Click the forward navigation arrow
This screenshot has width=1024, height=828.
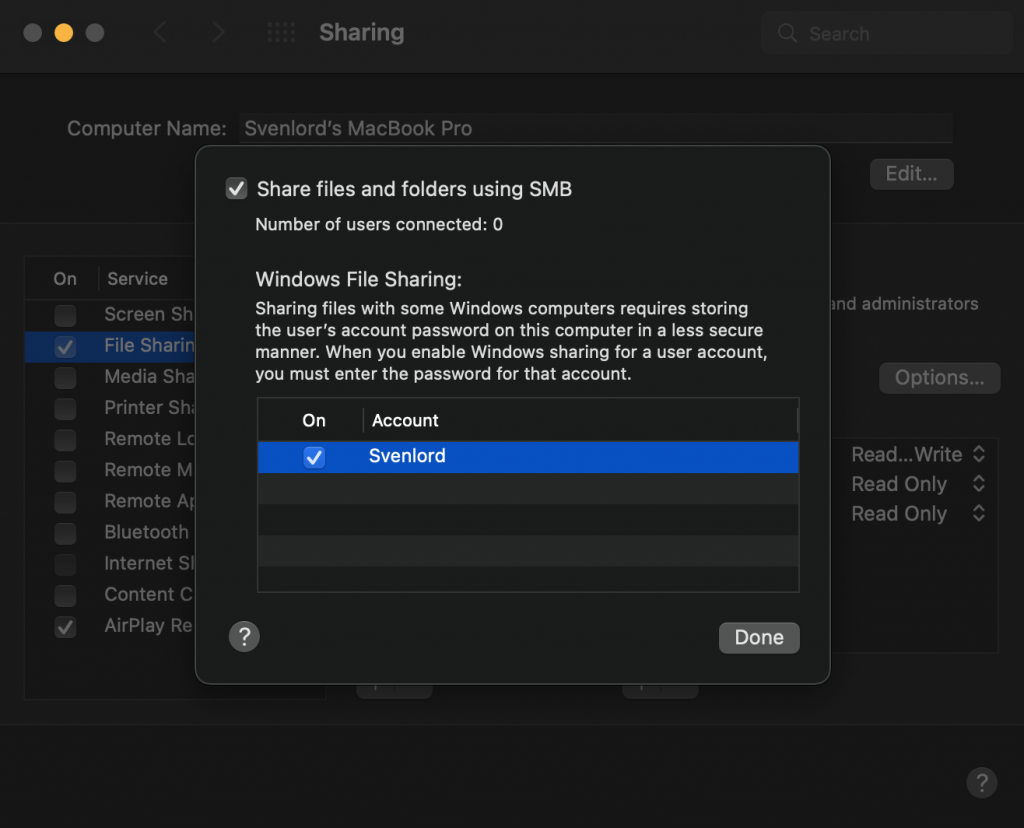(x=218, y=32)
